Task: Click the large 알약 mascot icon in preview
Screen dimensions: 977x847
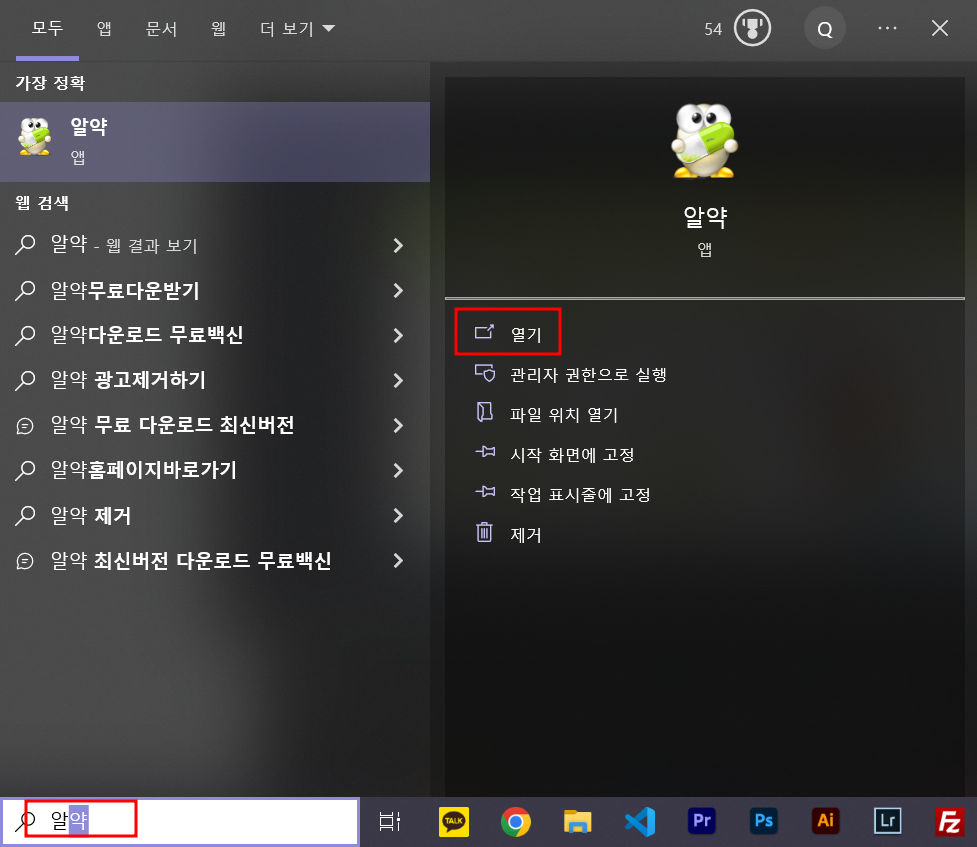Action: click(705, 140)
